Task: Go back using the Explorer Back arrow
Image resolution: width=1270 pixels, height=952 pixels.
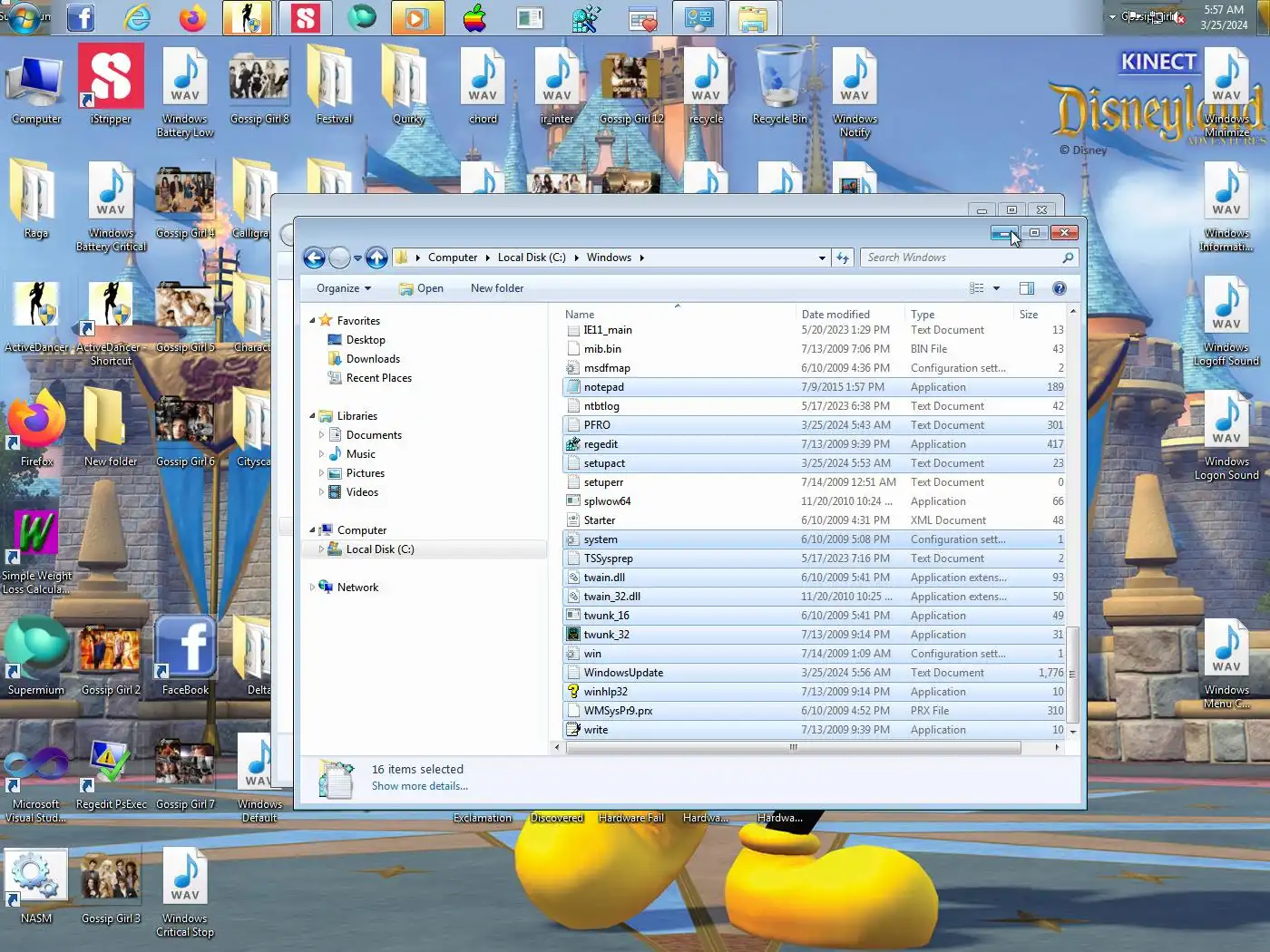Action: [314, 258]
